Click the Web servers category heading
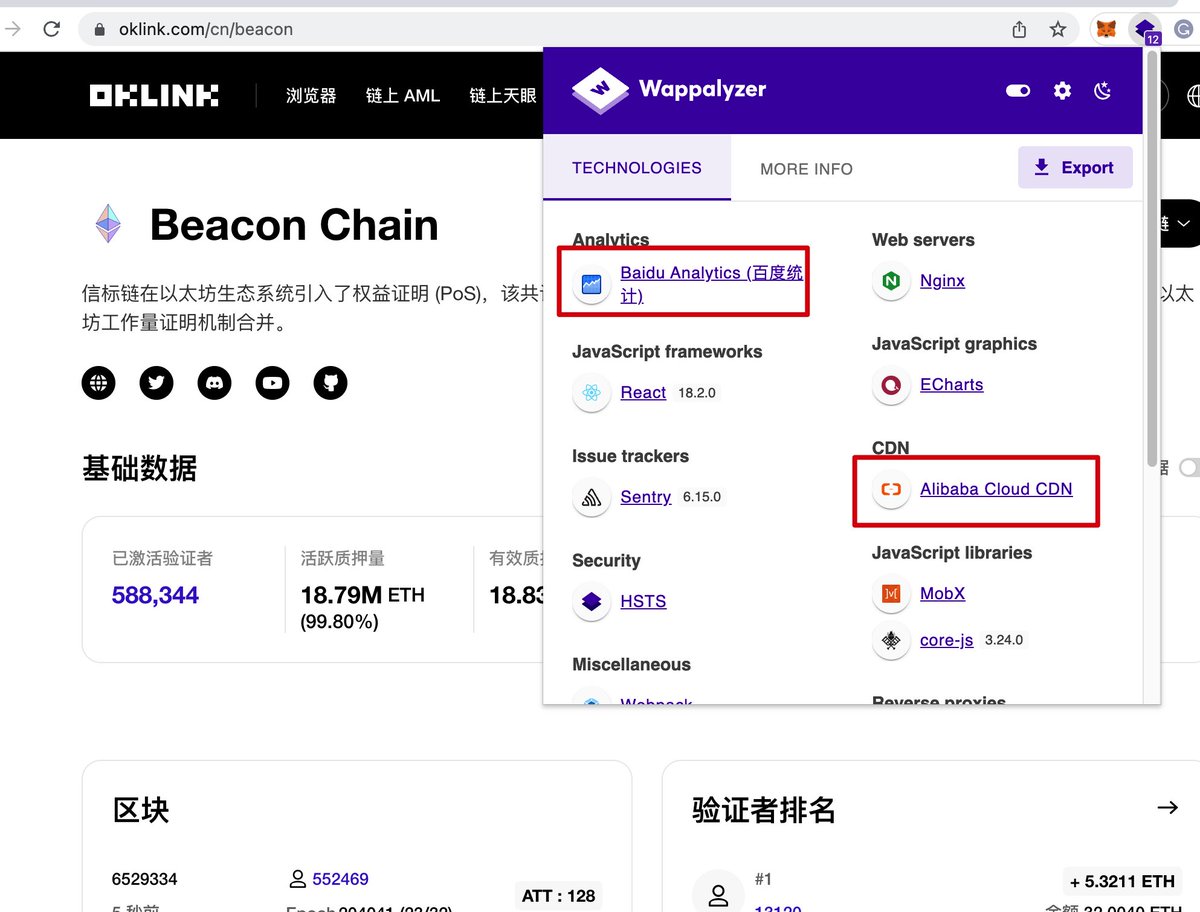 [923, 239]
